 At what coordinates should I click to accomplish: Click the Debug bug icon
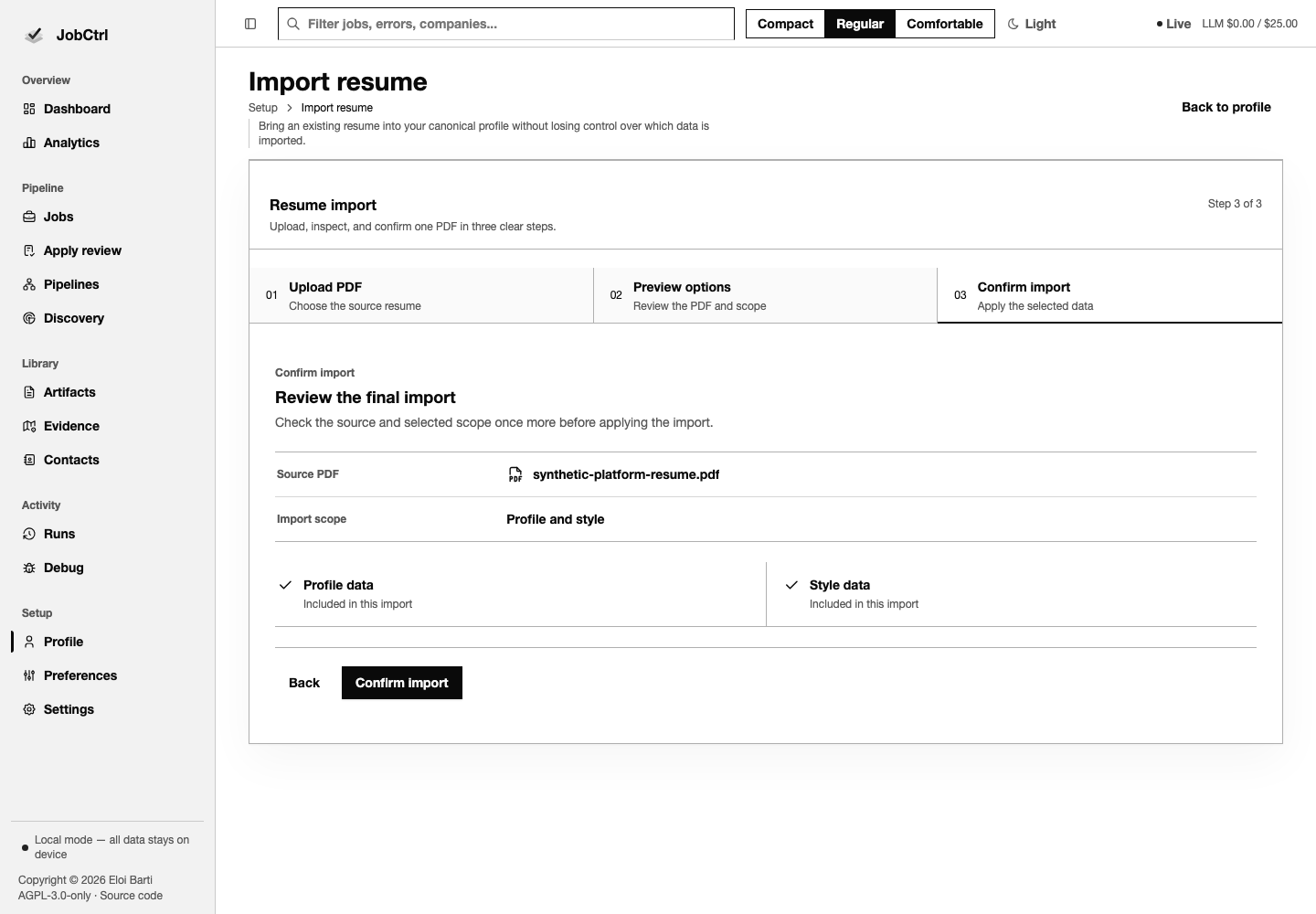pos(29,568)
